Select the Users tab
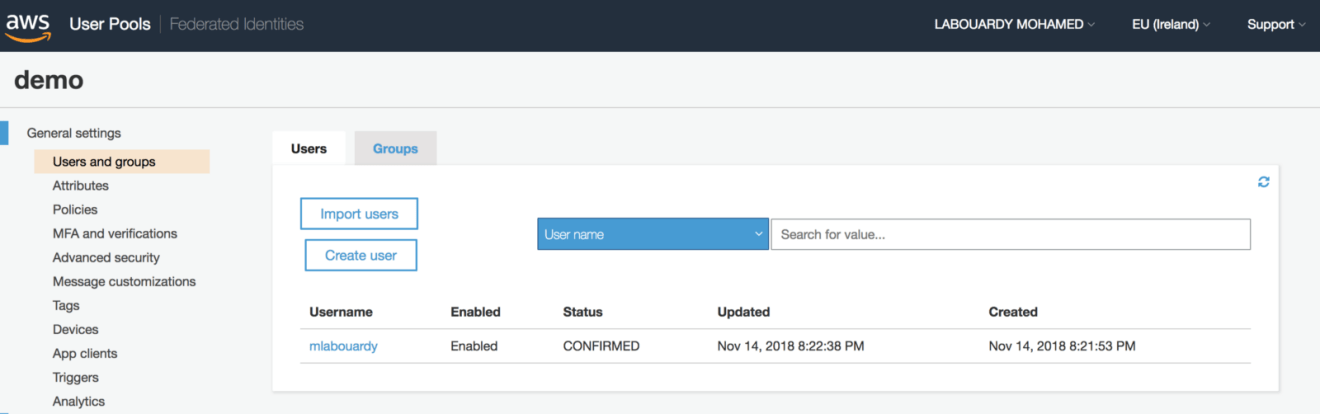 click(309, 148)
